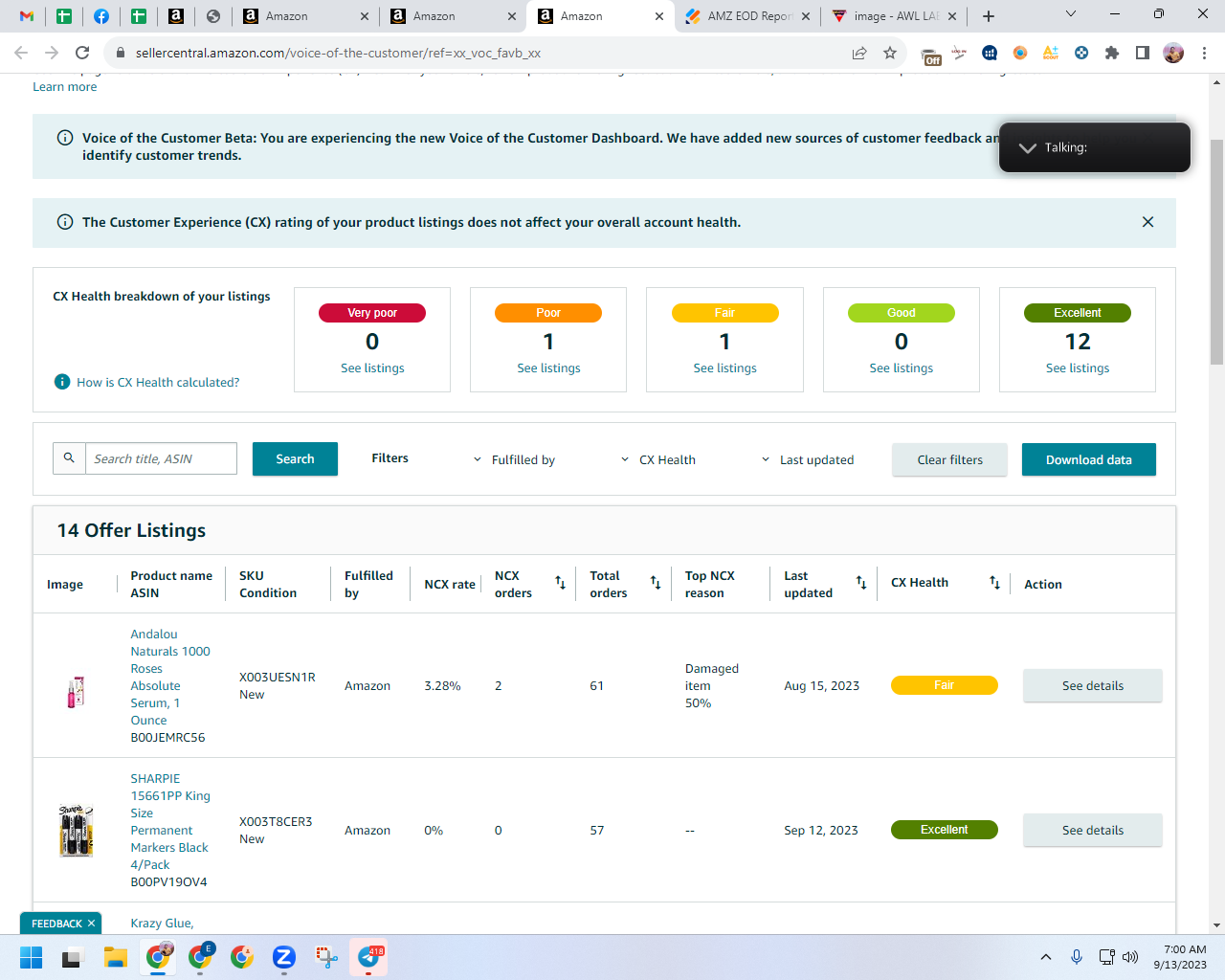The height and width of the screenshot is (980, 1225).
Task: Click the search magnifier icon in the listings filter
Action: click(69, 458)
